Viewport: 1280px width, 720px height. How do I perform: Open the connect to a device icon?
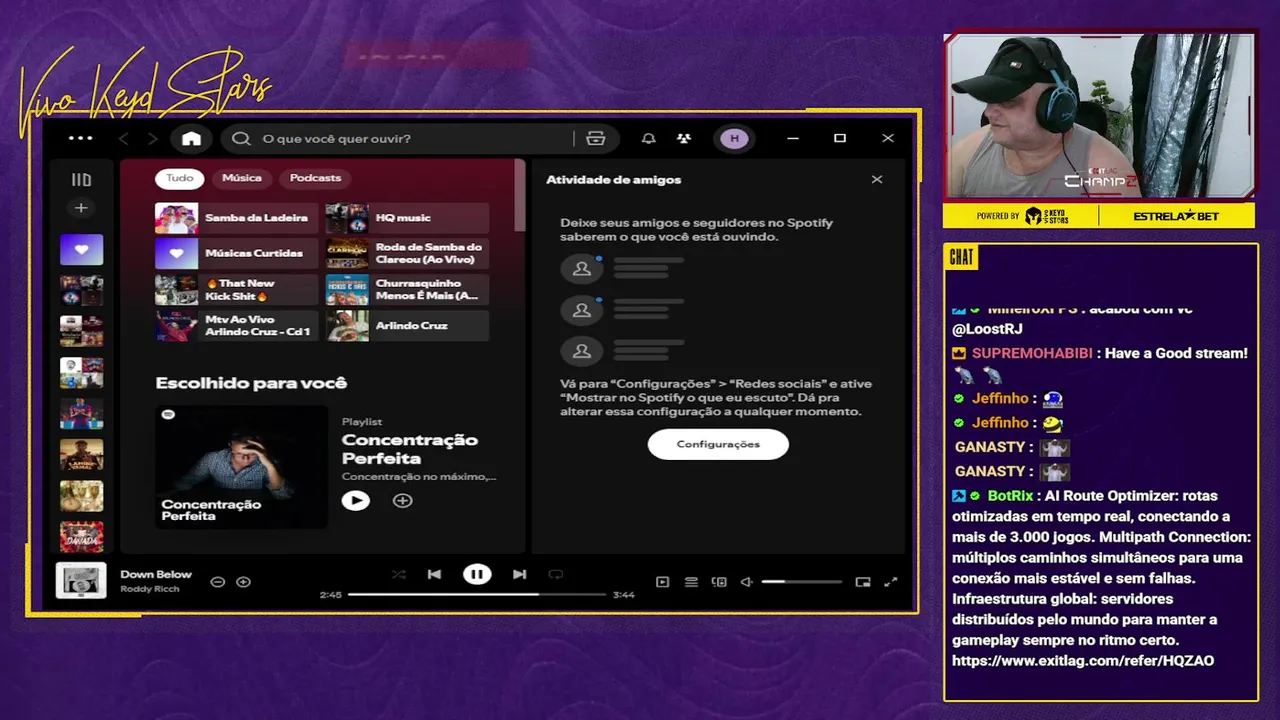coord(719,581)
